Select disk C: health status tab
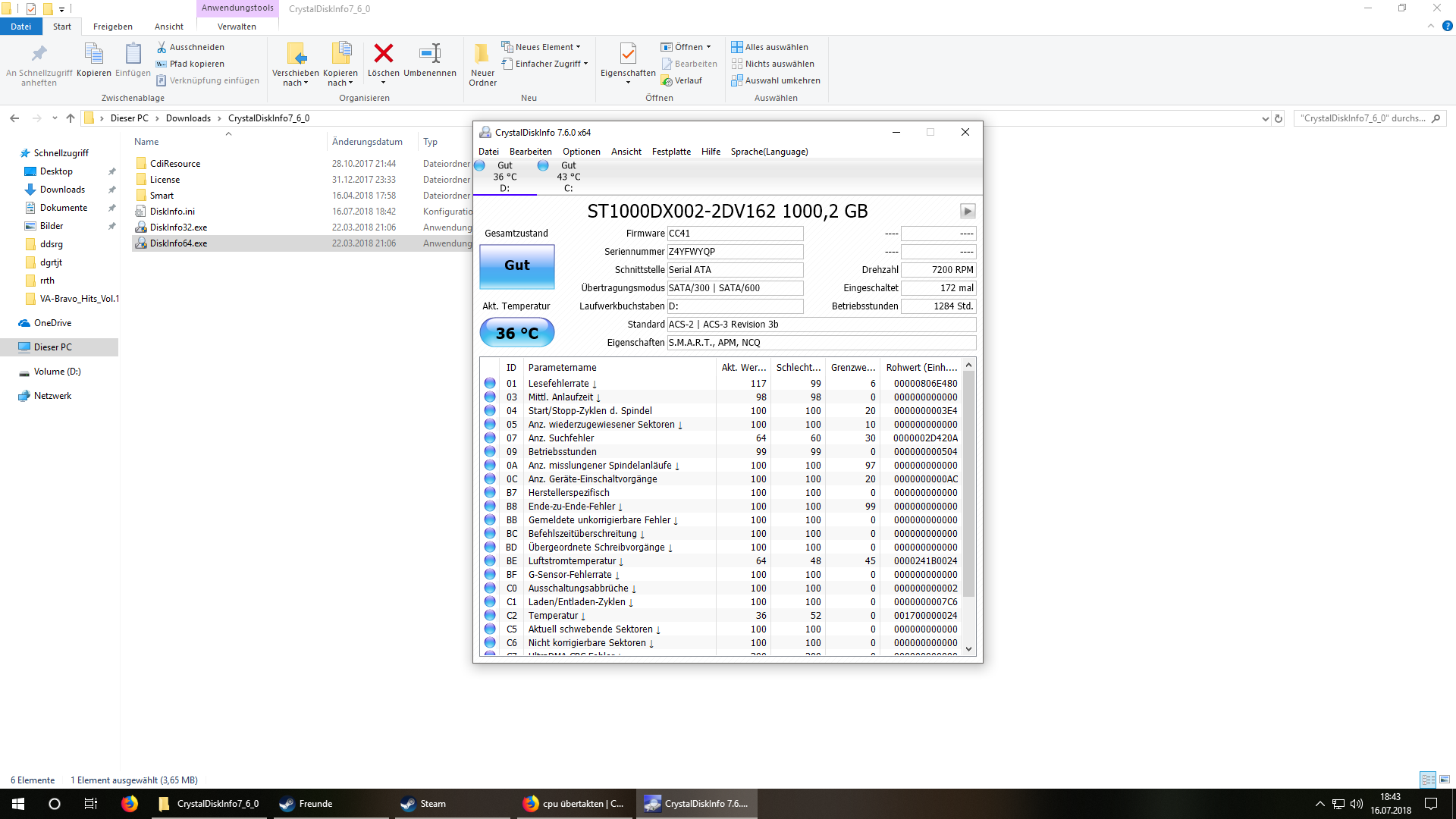Viewport: 1456px width, 819px height. 568,177
